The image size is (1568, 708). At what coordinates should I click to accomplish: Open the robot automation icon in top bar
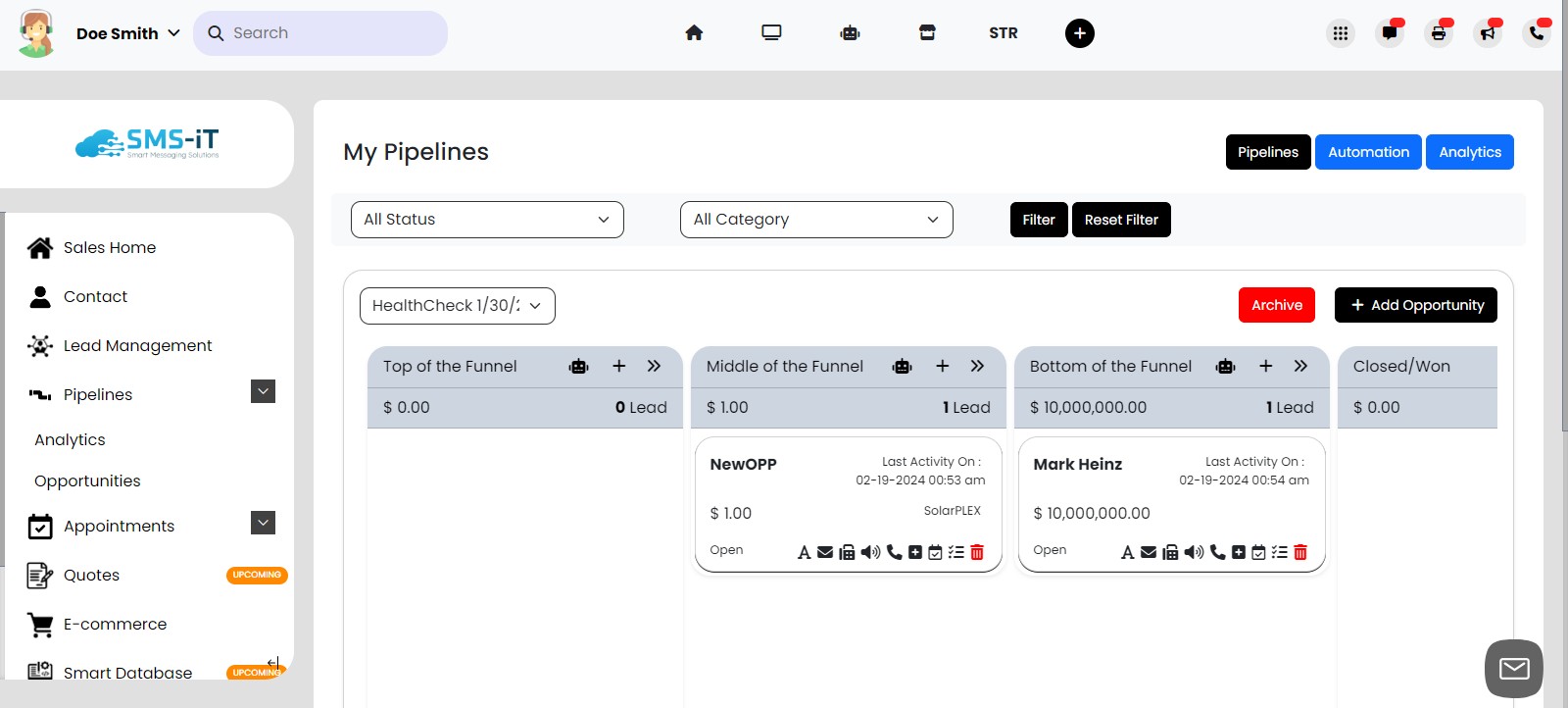click(850, 33)
